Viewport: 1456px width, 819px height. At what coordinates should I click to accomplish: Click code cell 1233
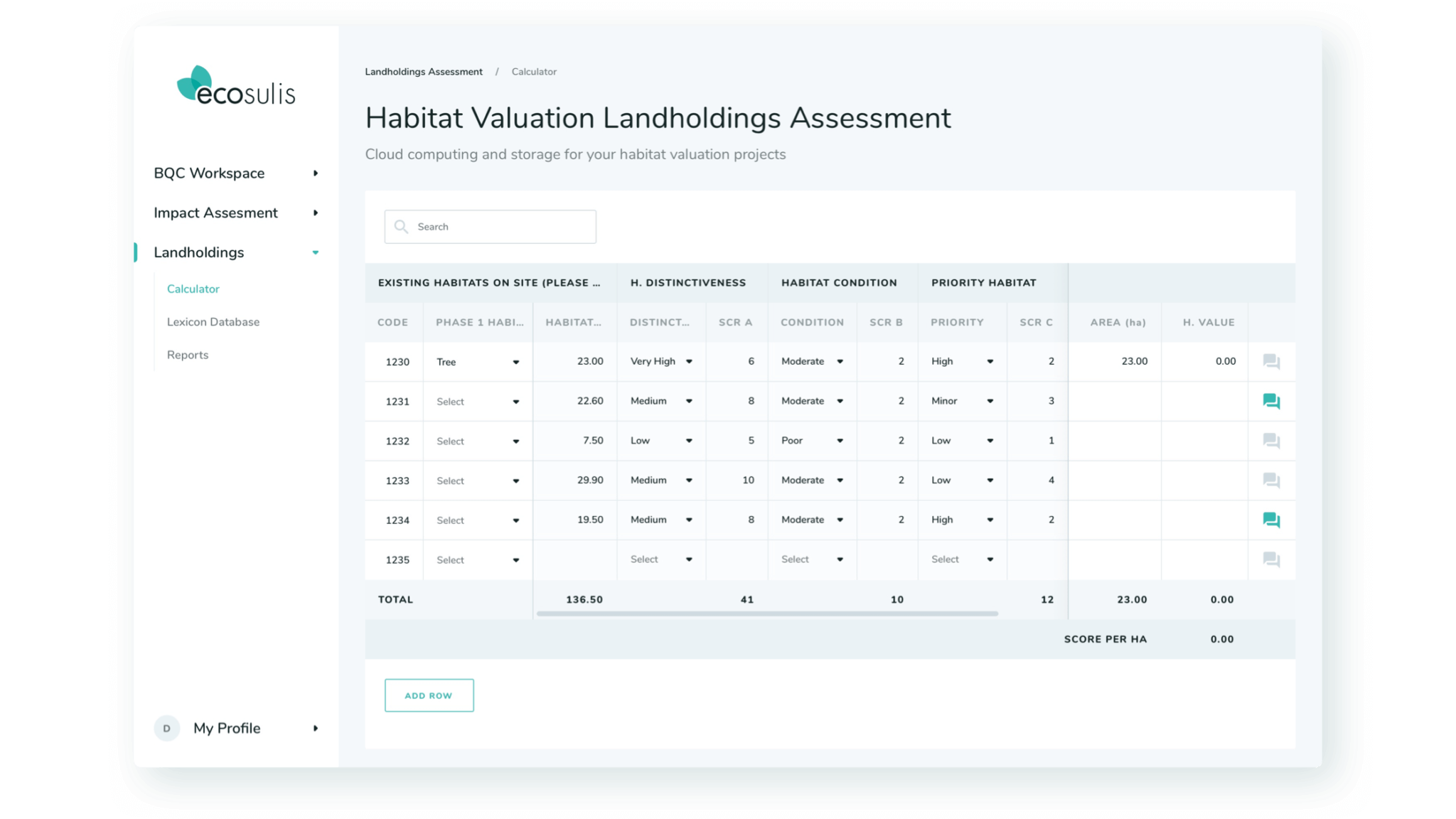pyautogui.click(x=397, y=481)
